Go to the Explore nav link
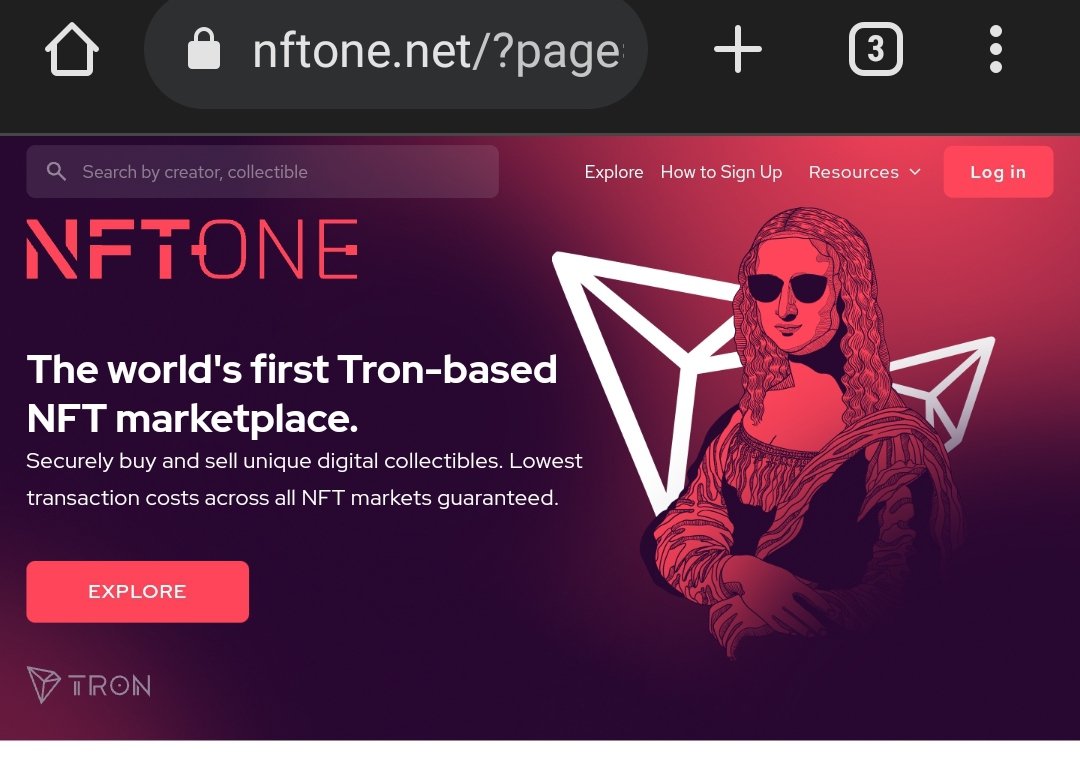The image size is (1080, 766). click(x=614, y=172)
